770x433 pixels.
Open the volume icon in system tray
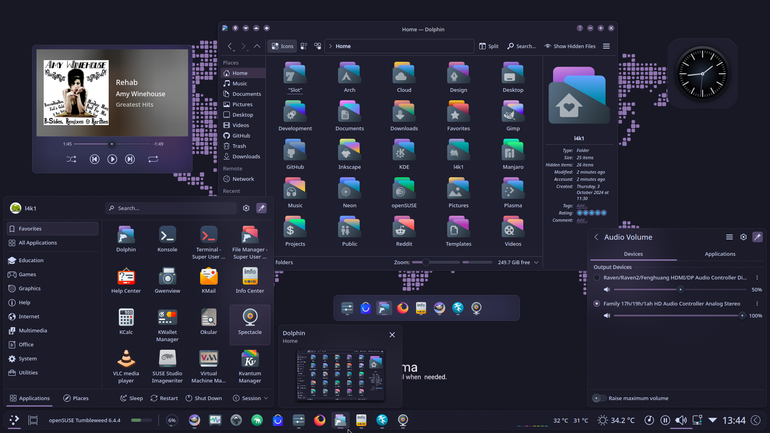click(x=681, y=420)
